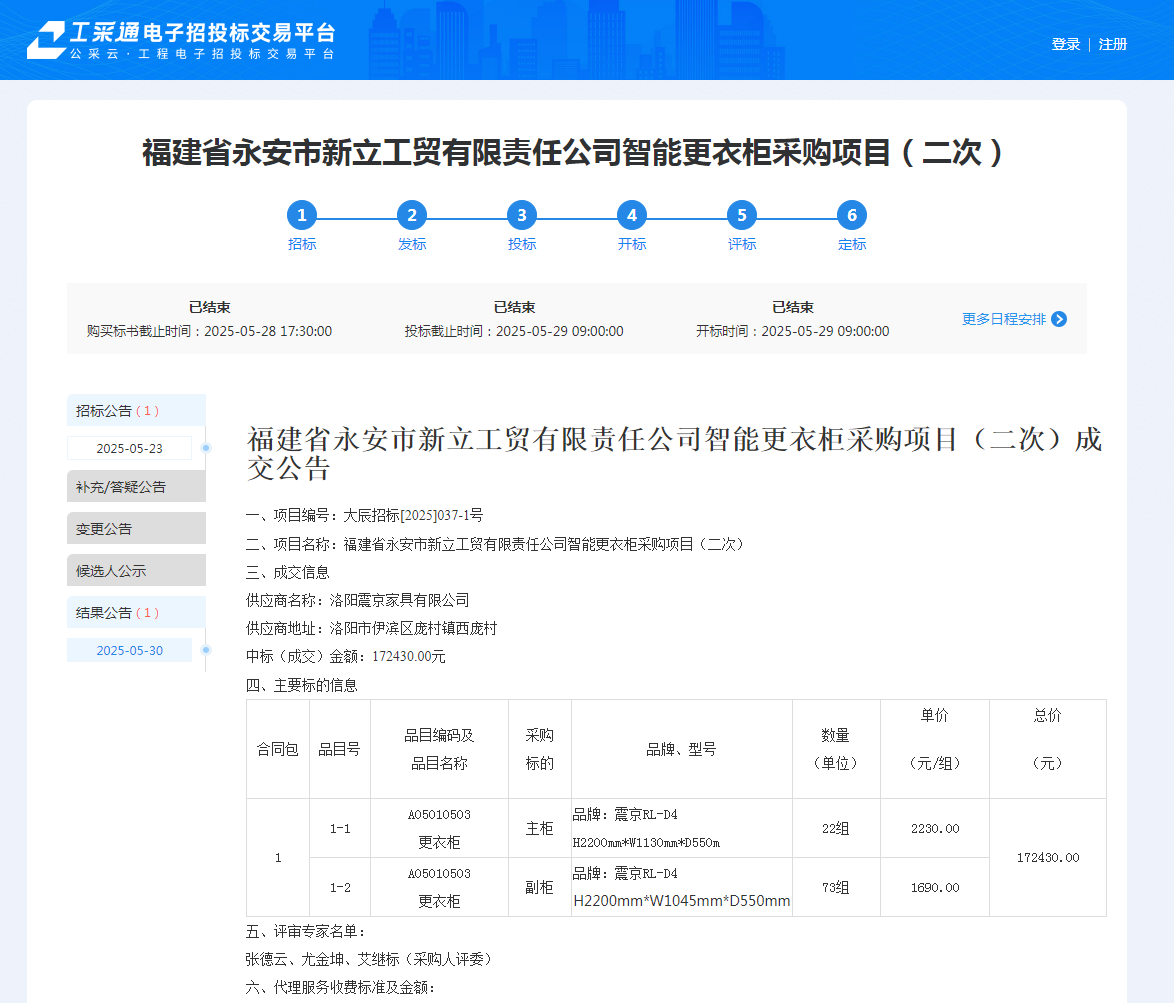Click step 3 投标 circle
Image resolution: width=1174 pixels, height=1003 pixels.
tap(522, 216)
